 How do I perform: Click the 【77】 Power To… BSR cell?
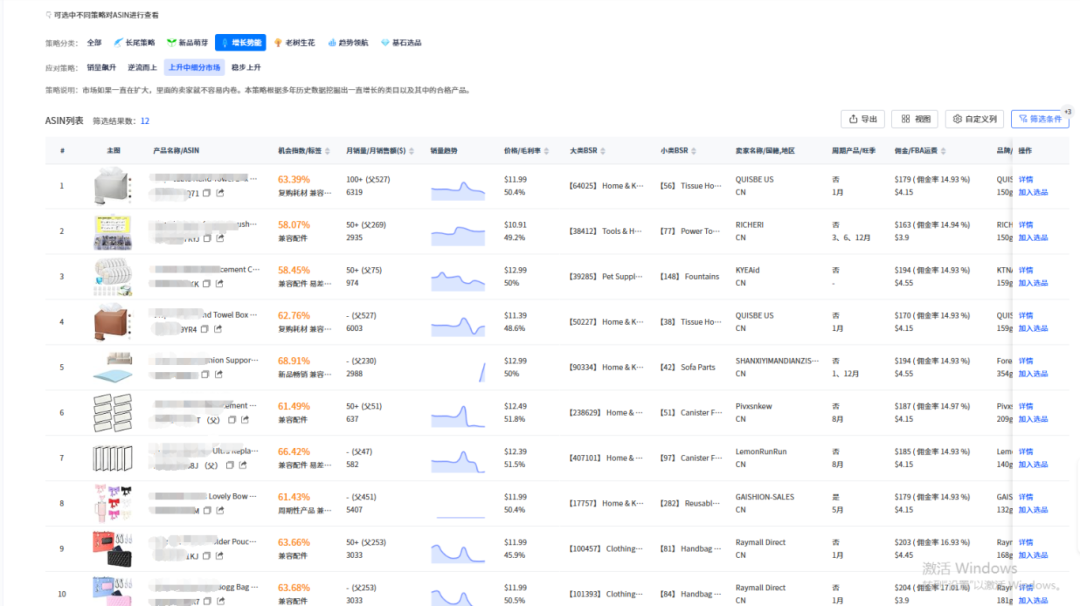tap(690, 231)
